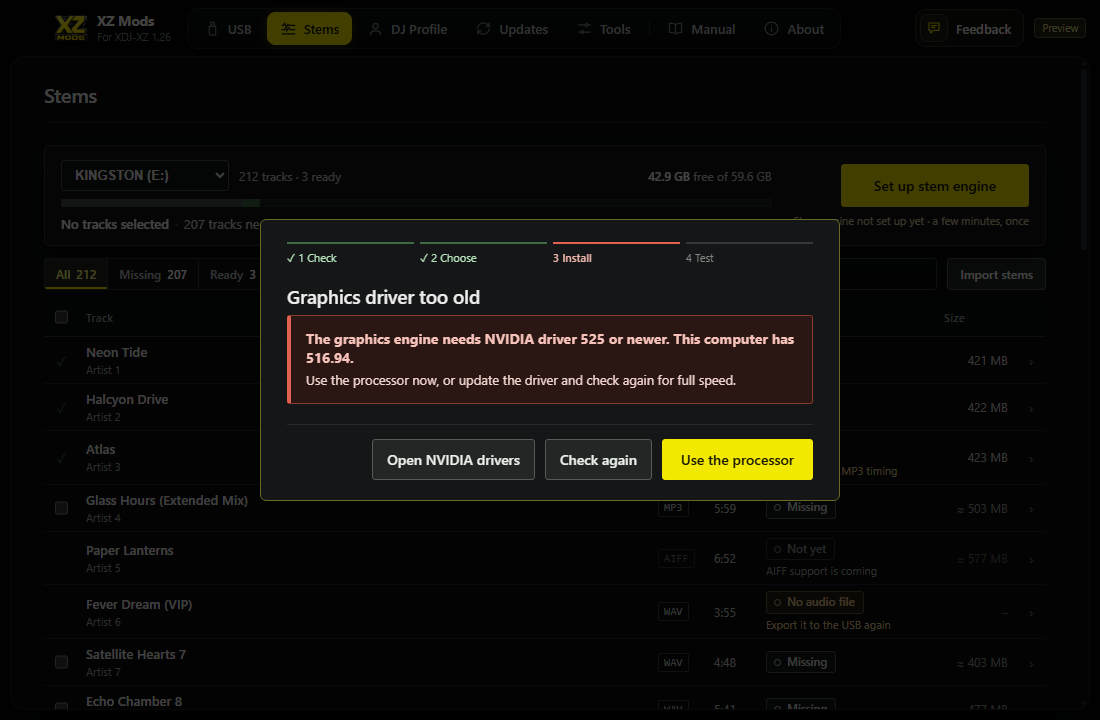Click the Fever Dream (VIP) track title
Viewport: 1100px width, 720px height.
point(139,604)
